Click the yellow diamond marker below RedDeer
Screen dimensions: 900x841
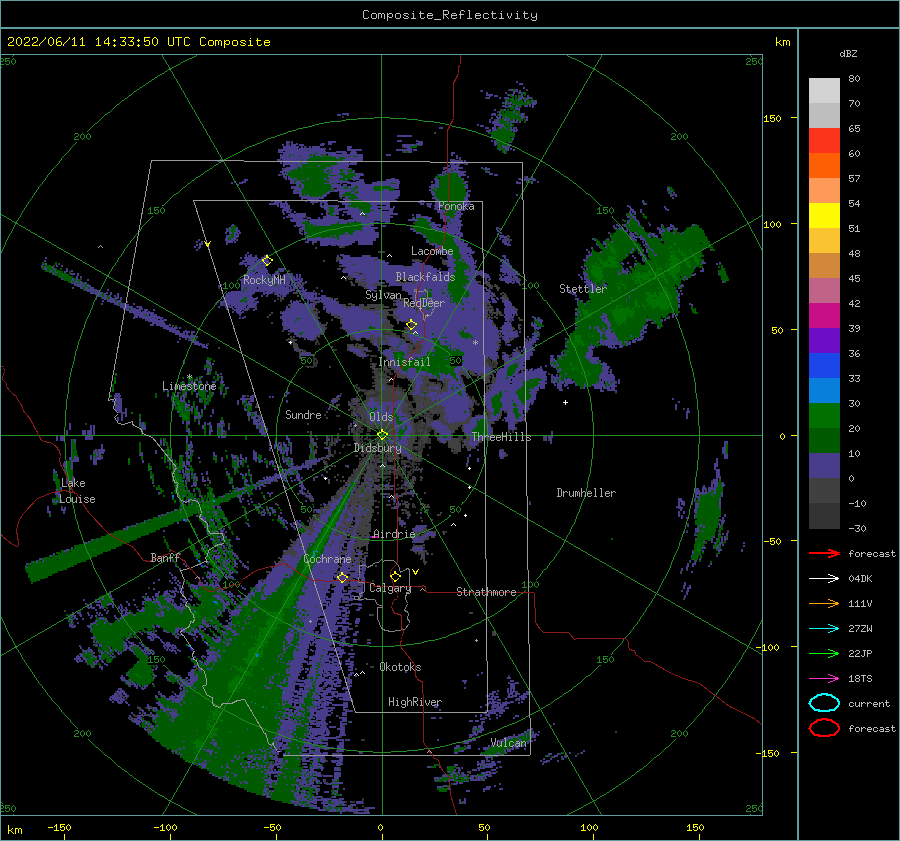click(412, 325)
